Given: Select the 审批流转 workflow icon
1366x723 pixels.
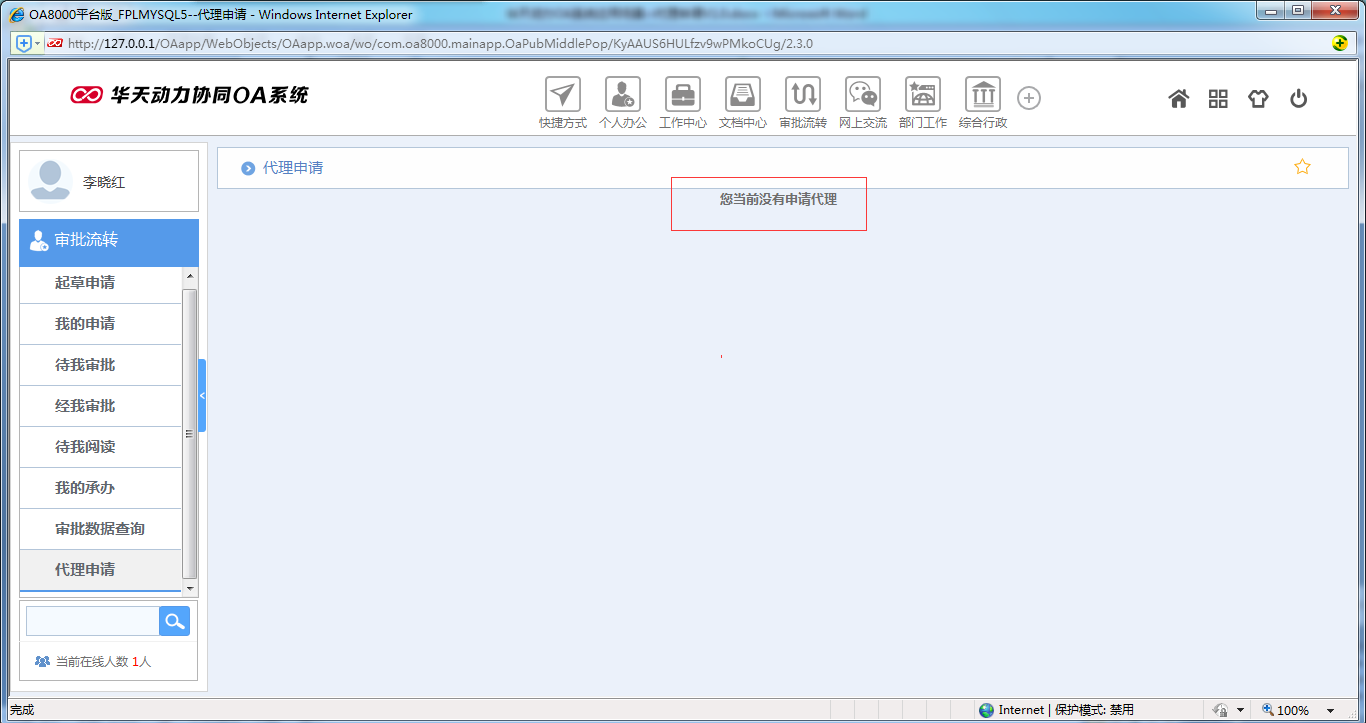Looking at the screenshot, I should [803, 95].
